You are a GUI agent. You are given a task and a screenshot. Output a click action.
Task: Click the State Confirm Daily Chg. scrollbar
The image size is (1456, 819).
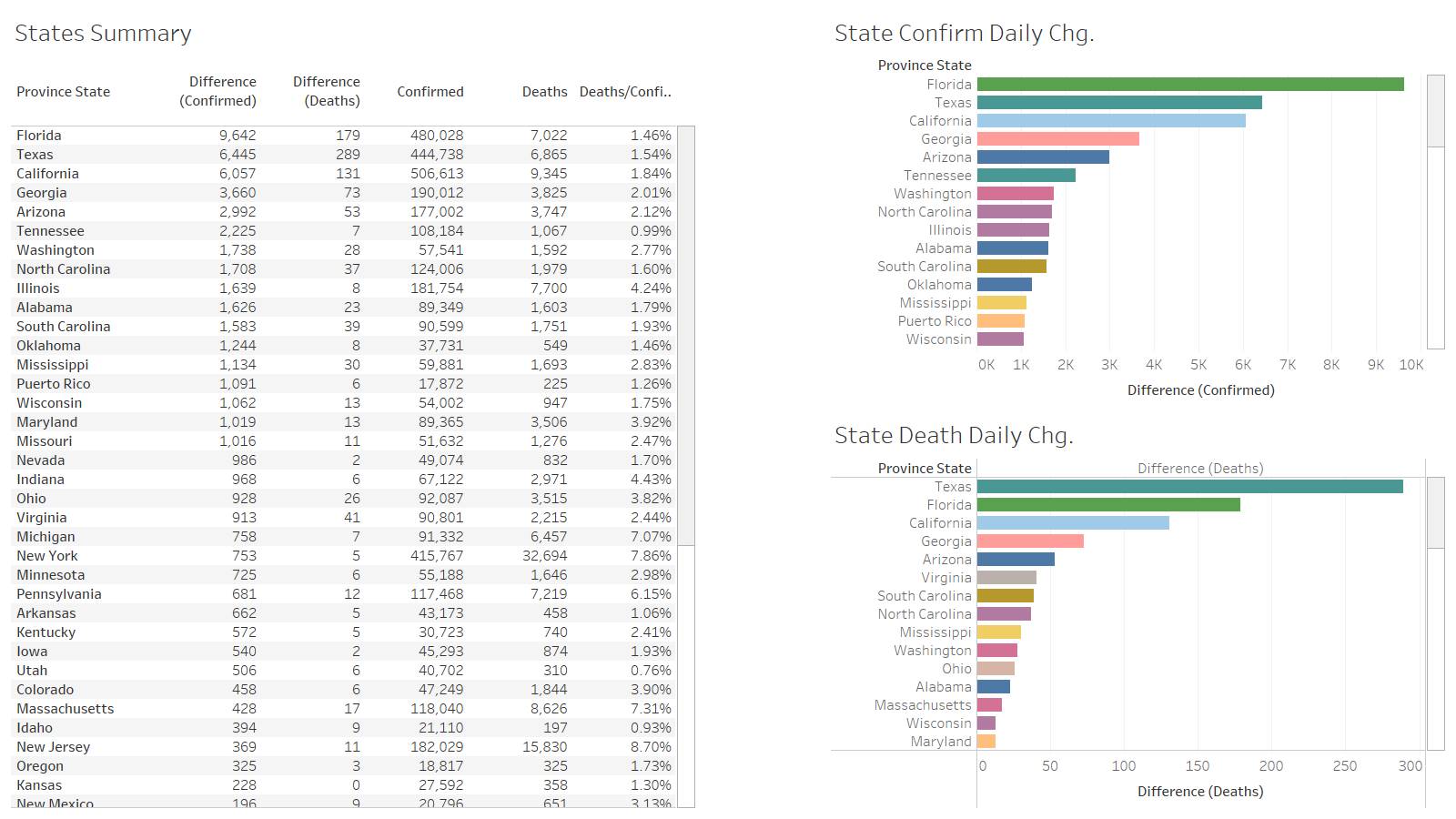click(1436, 111)
